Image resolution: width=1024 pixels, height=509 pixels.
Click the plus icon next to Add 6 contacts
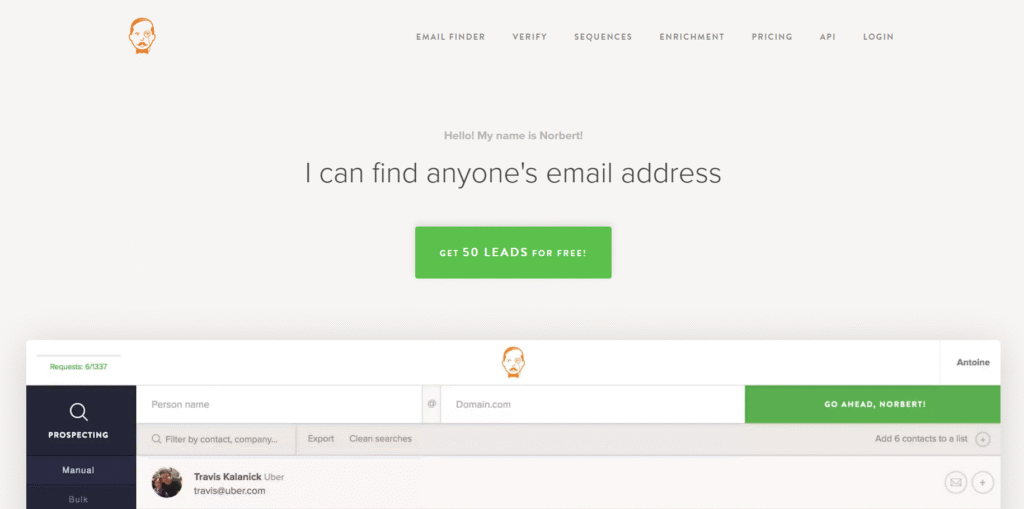tap(983, 440)
